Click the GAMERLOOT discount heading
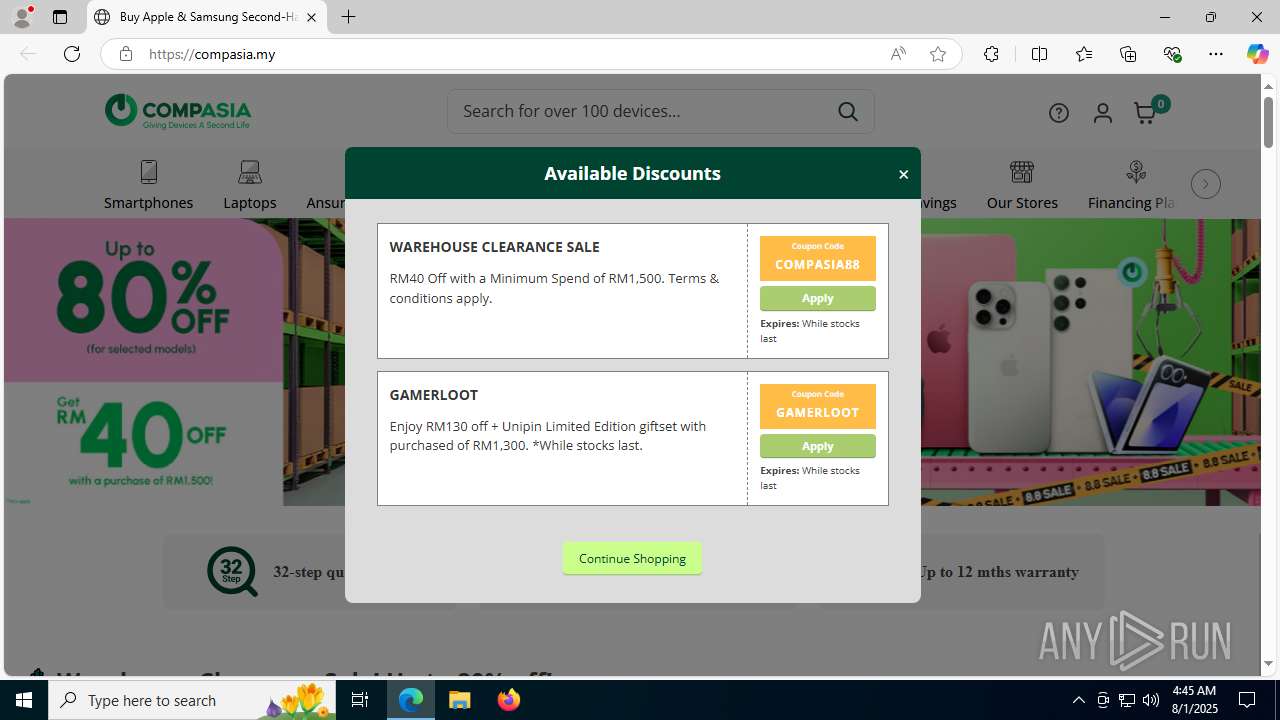1280x720 pixels. [433, 395]
